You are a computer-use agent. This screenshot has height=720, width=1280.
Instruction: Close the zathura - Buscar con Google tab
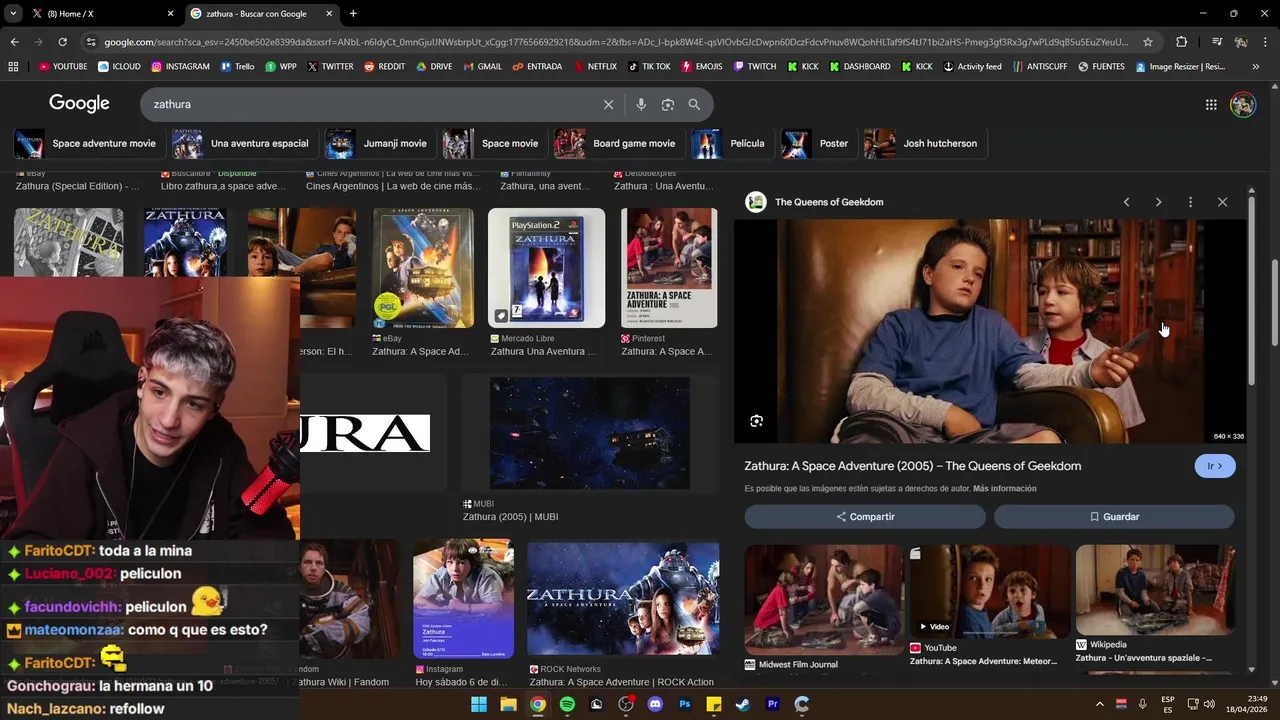[329, 14]
